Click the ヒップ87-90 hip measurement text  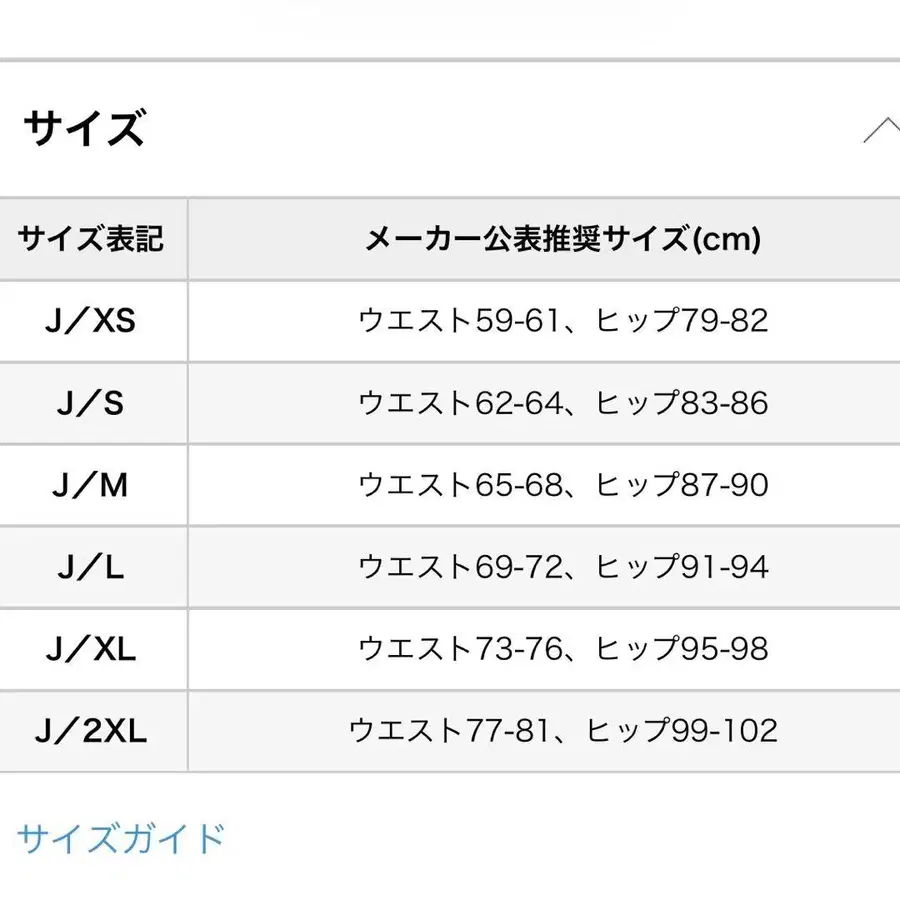(683, 485)
